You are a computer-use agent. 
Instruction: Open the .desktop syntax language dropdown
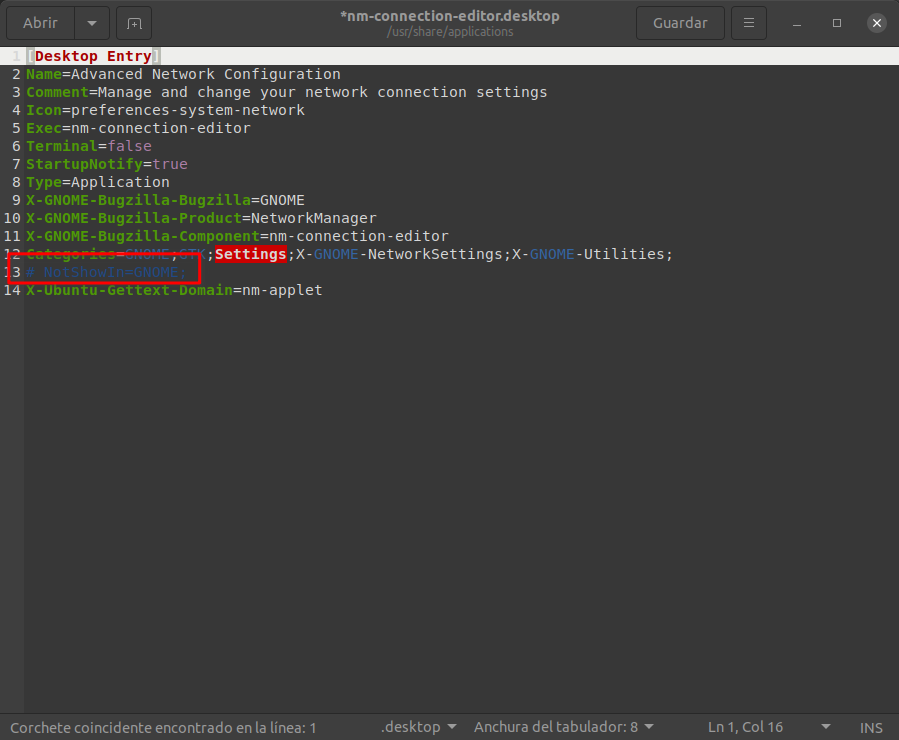(419, 727)
